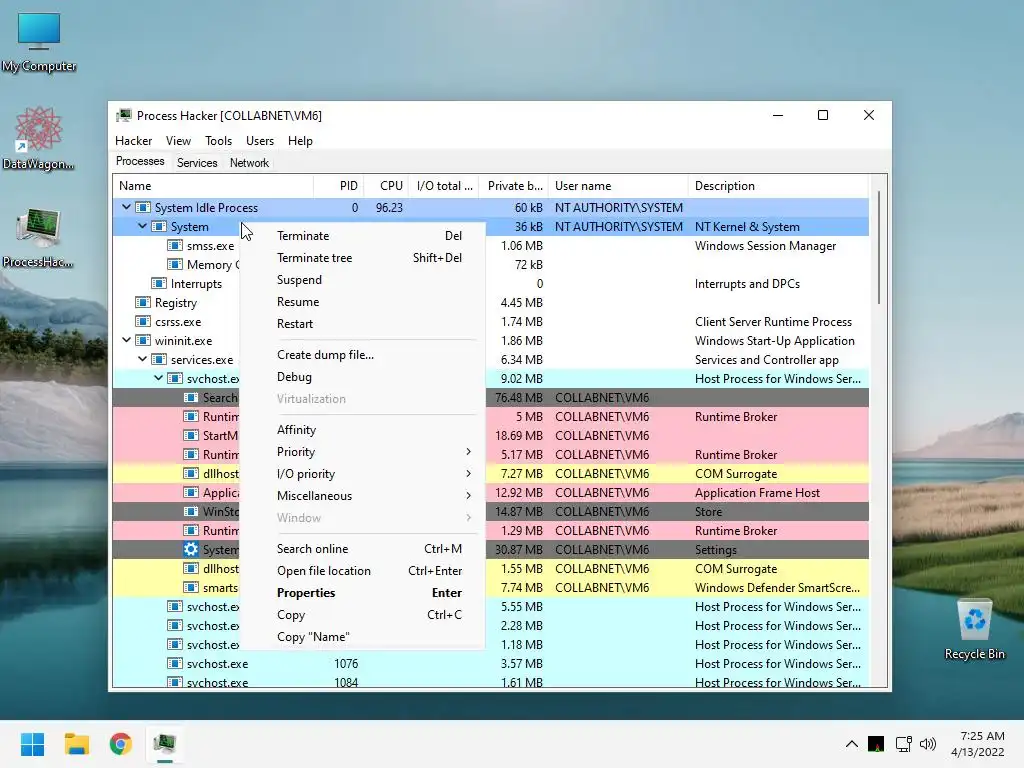Viewport: 1024px width, 768px height.
Task: Open the Users menu
Action: (260, 140)
